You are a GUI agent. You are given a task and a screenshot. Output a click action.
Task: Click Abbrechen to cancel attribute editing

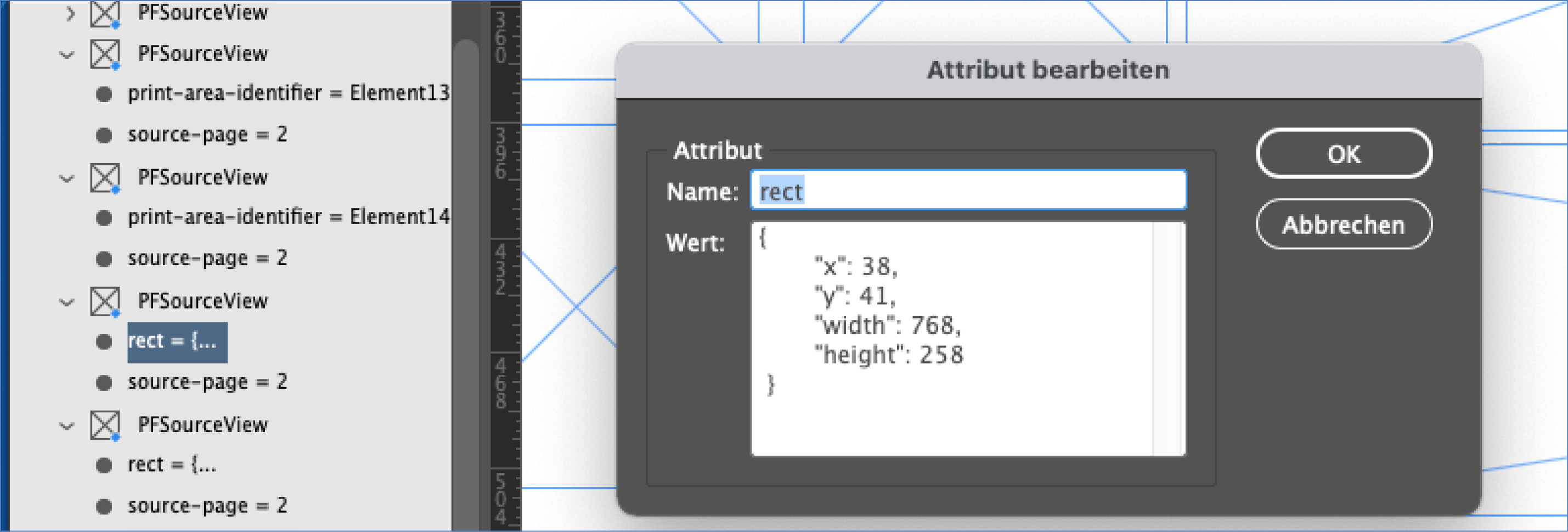click(x=1343, y=225)
